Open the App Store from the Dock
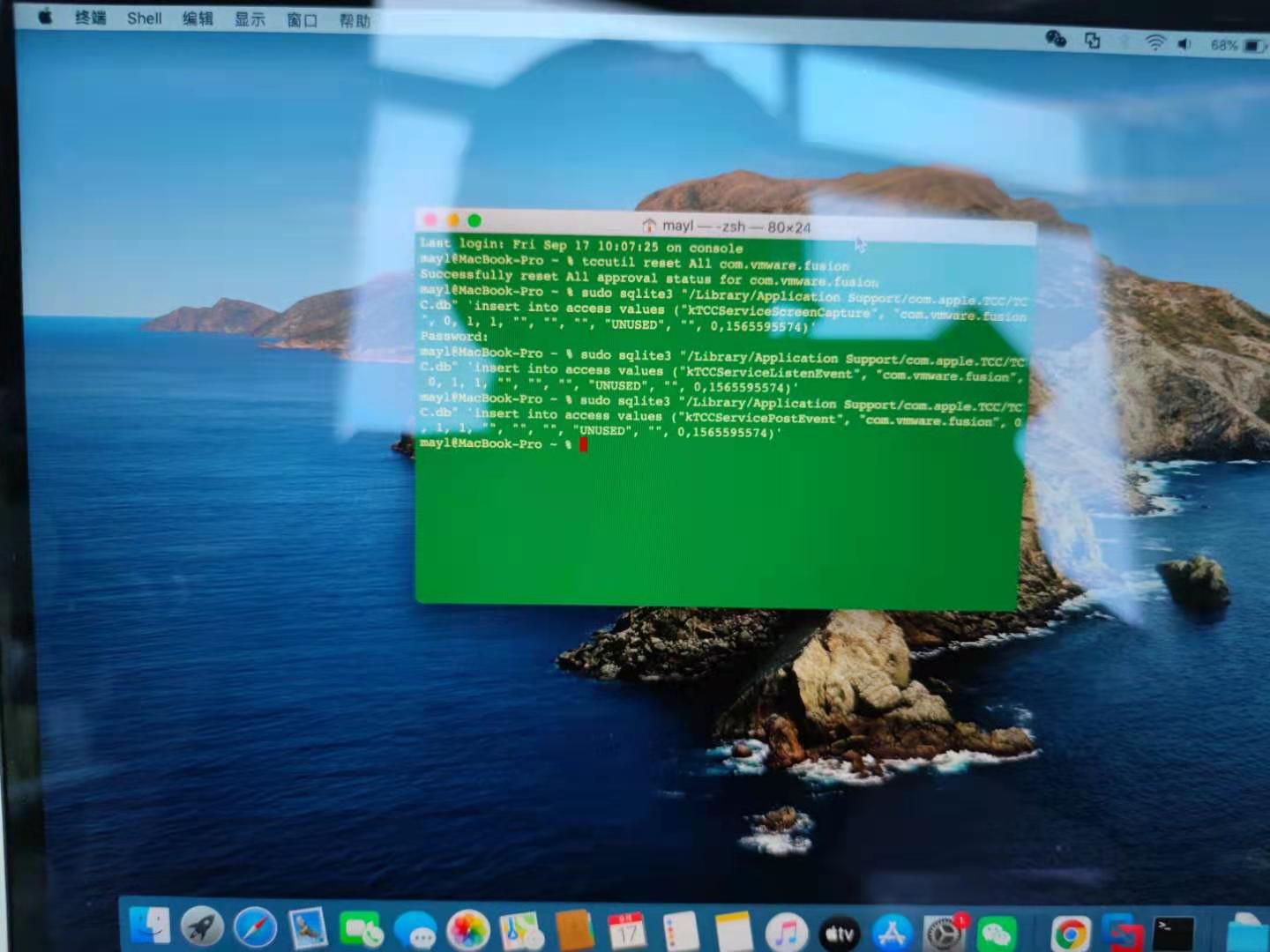The height and width of the screenshot is (952, 1270). pos(893,933)
